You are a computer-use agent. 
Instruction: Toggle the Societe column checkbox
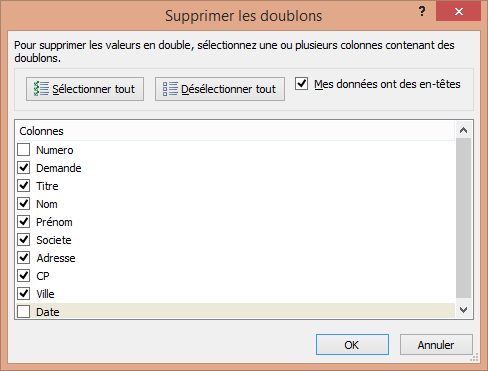pyautogui.click(x=24, y=240)
